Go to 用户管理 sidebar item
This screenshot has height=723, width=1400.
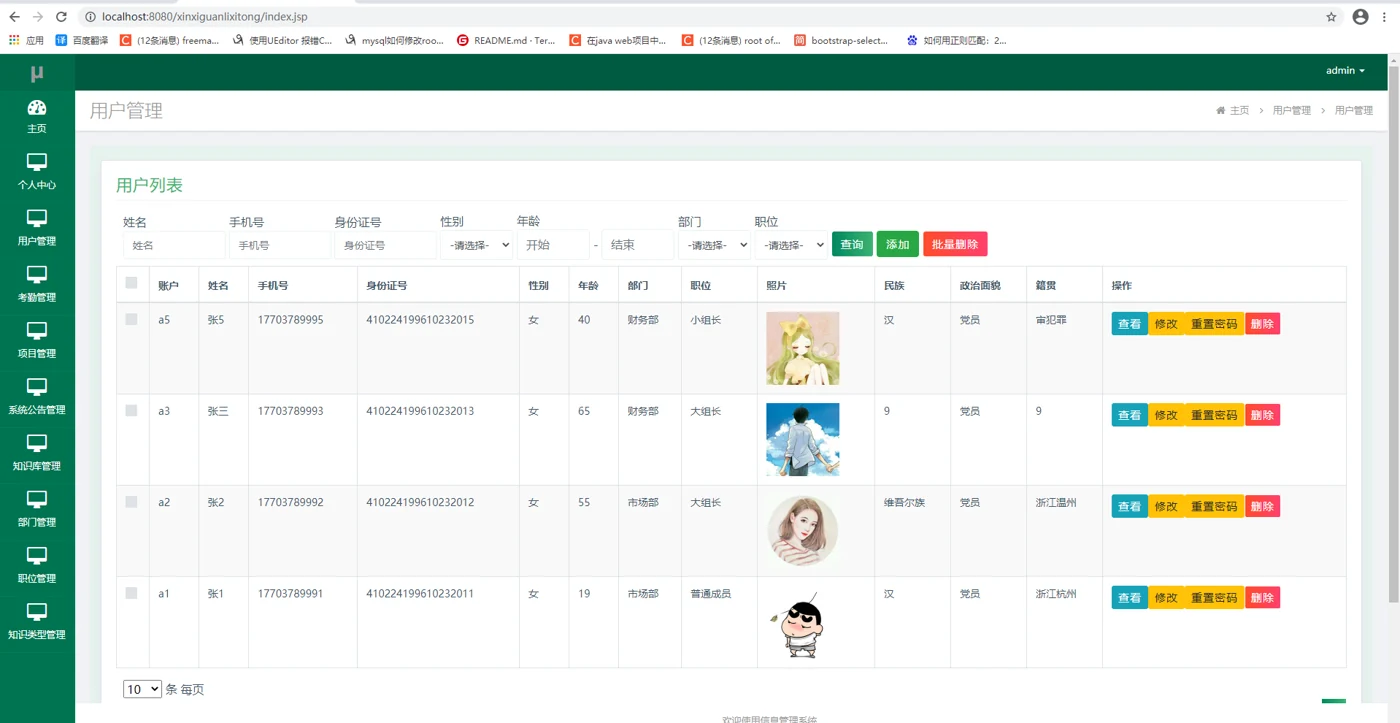point(37,227)
